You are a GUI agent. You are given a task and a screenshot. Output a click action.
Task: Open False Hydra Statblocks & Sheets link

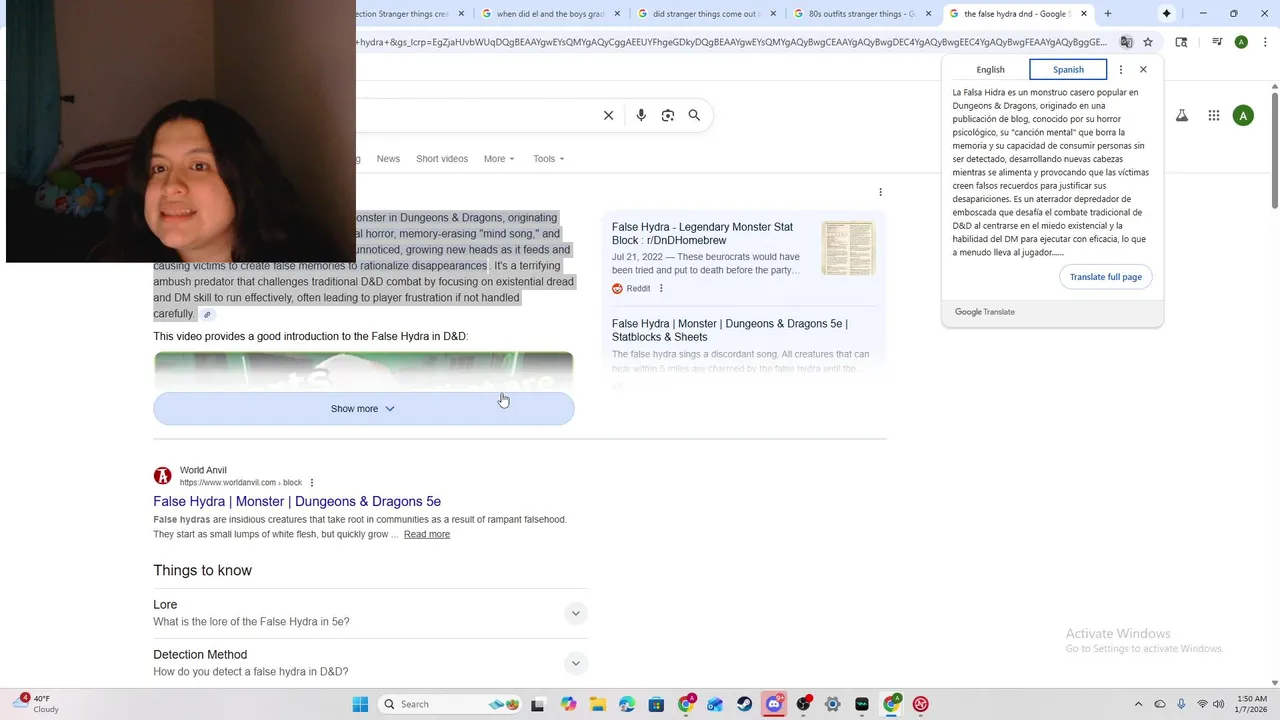(x=730, y=331)
